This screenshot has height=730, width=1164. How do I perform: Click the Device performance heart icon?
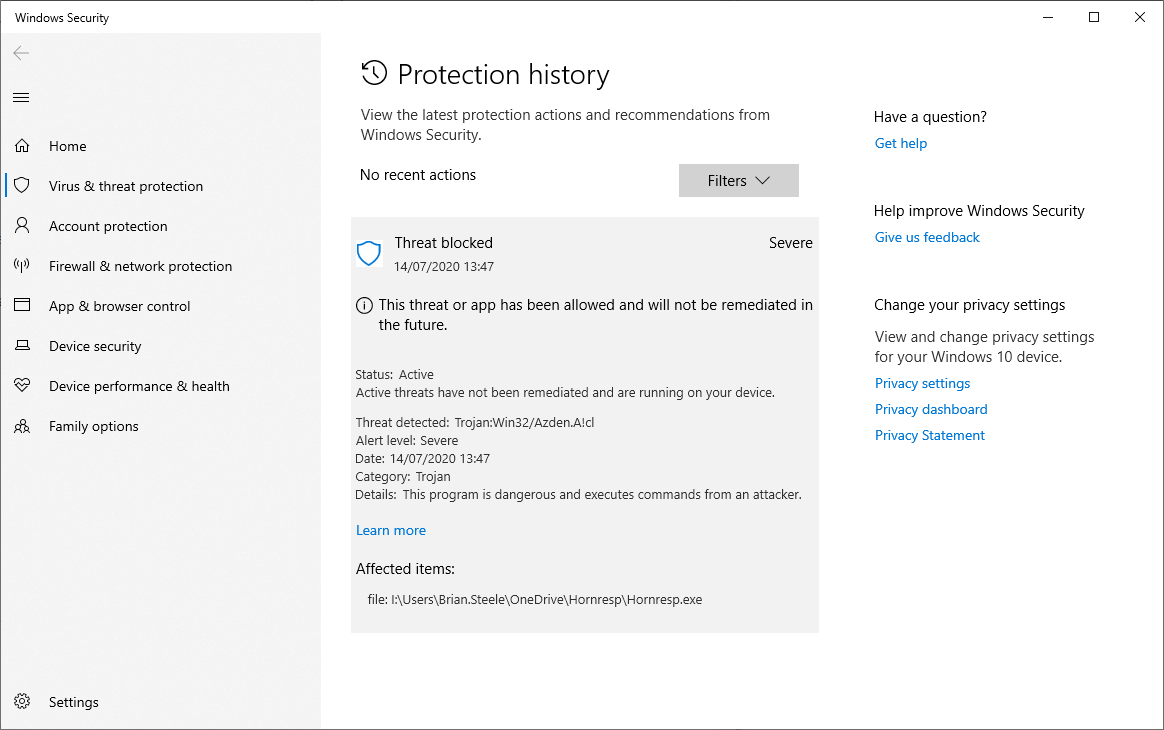(22, 385)
